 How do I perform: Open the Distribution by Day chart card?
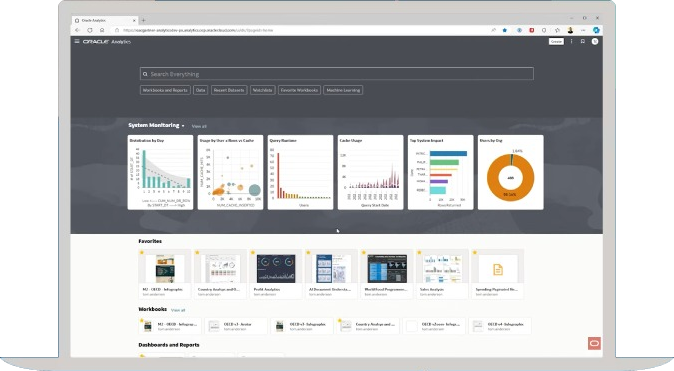[160, 172]
